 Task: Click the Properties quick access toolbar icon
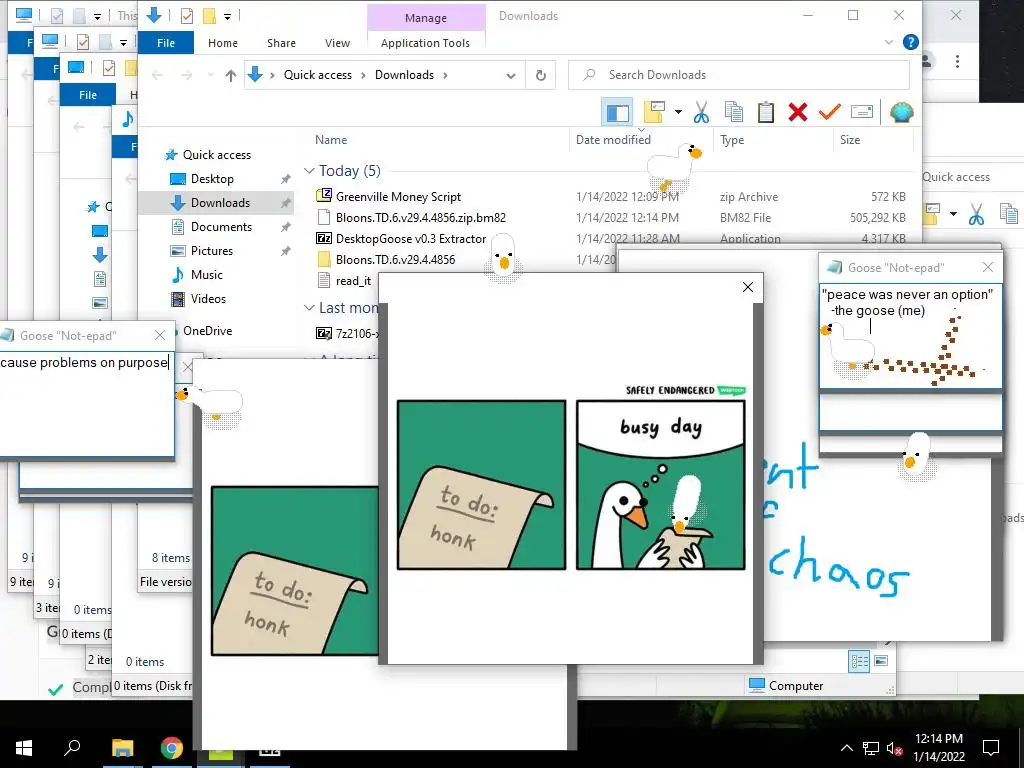tap(187, 16)
